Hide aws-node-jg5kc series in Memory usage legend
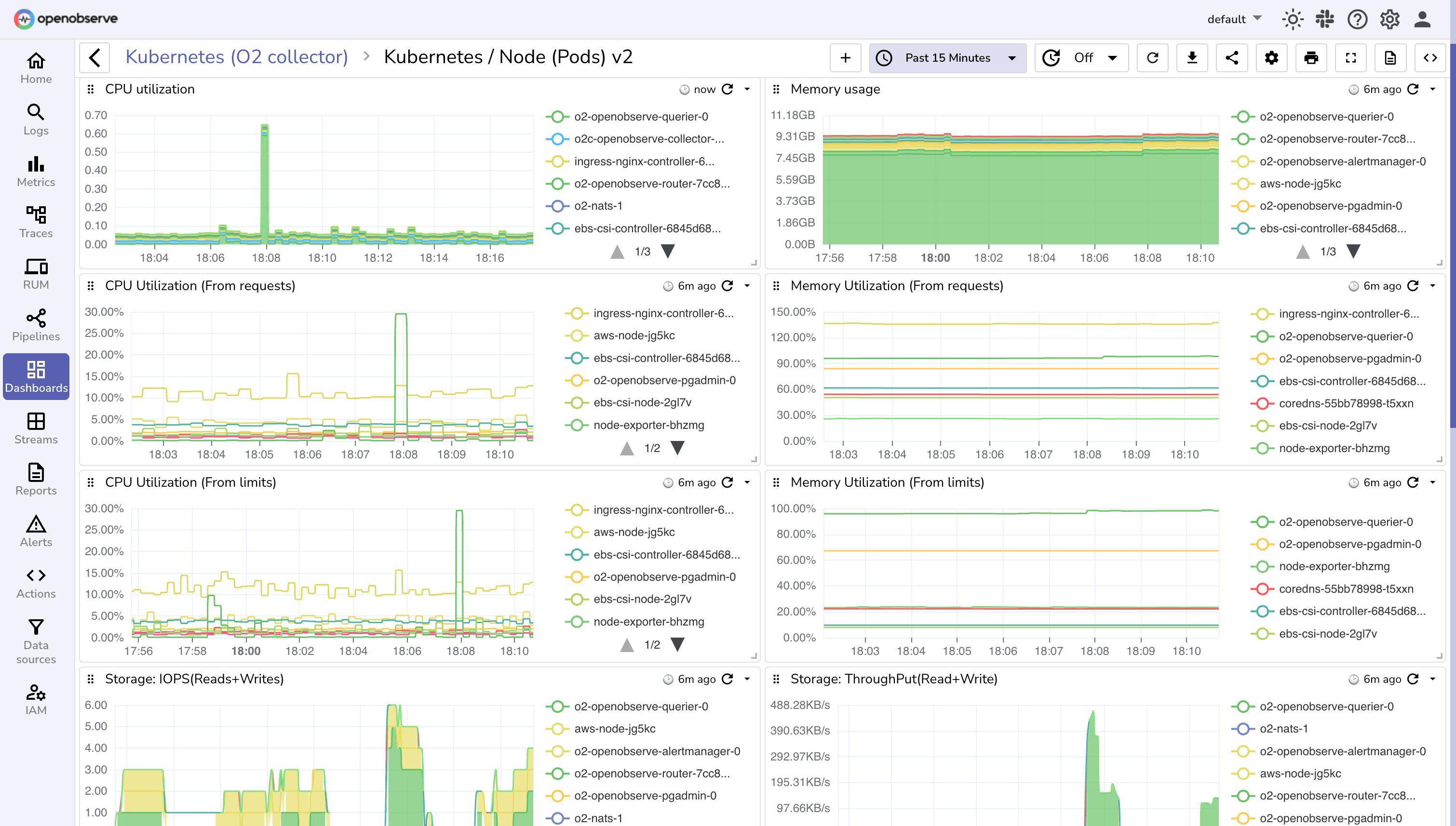This screenshot has width=1456, height=826. coord(1301,184)
